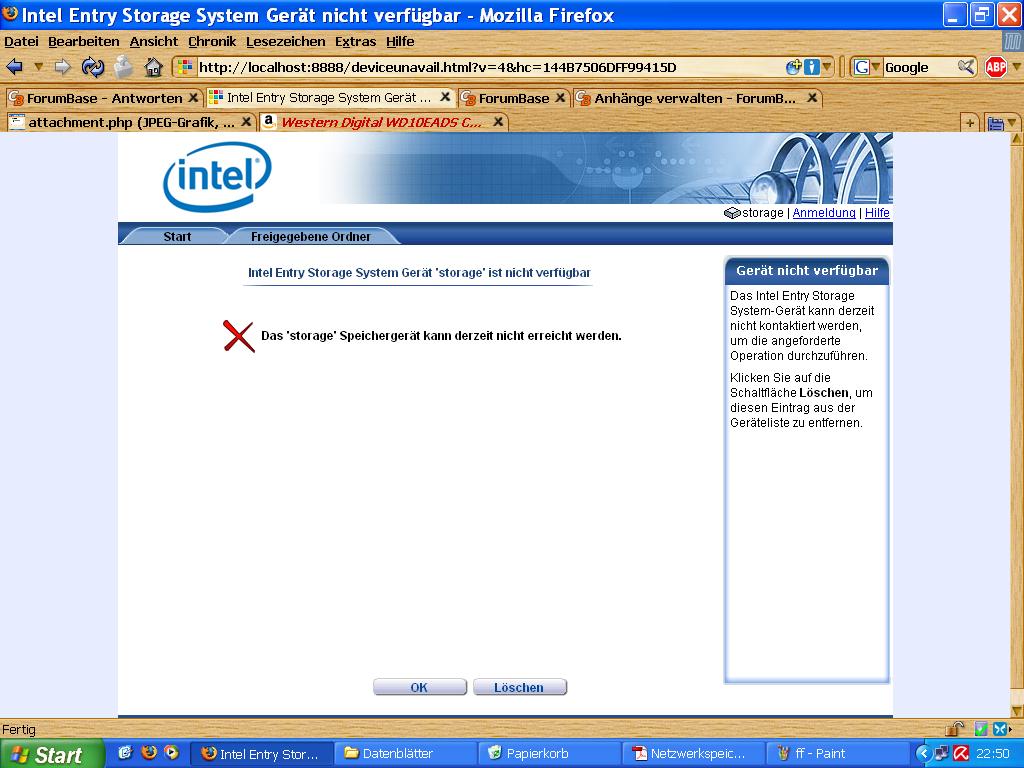Open the Extras menu

point(355,41)
